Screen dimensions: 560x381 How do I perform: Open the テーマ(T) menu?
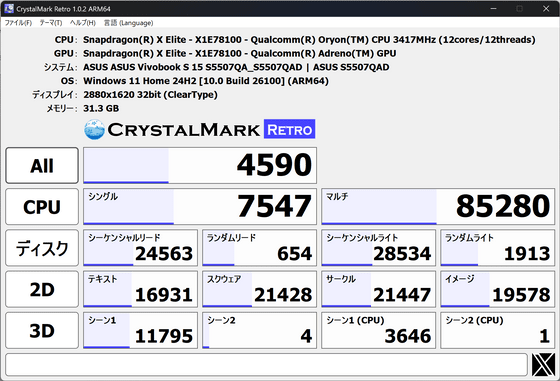51,23
